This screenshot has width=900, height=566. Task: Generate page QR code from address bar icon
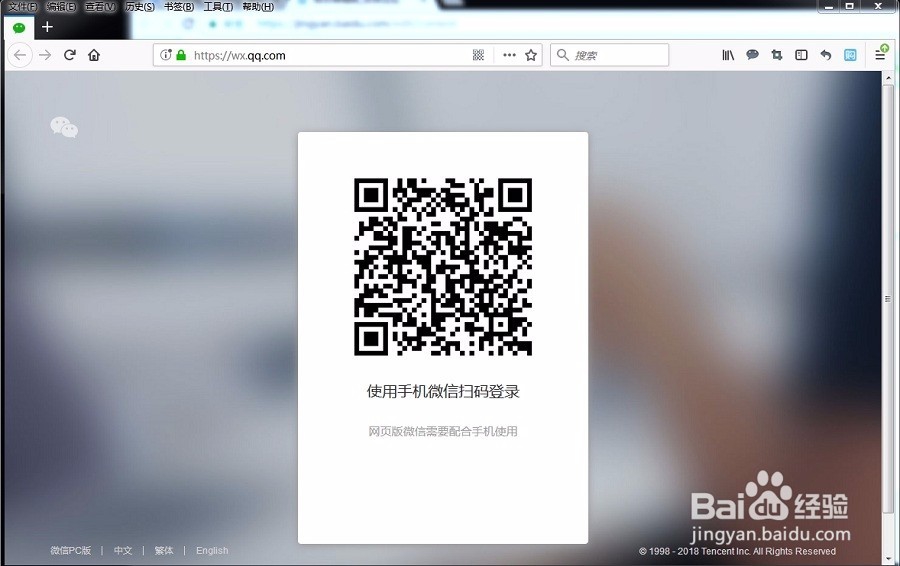click(478, 55)
